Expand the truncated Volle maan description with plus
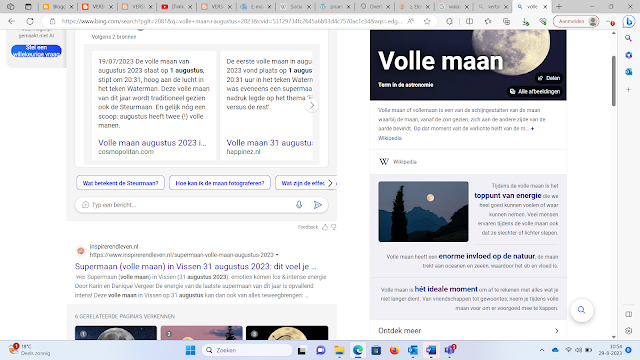 [x=532, y=129]
